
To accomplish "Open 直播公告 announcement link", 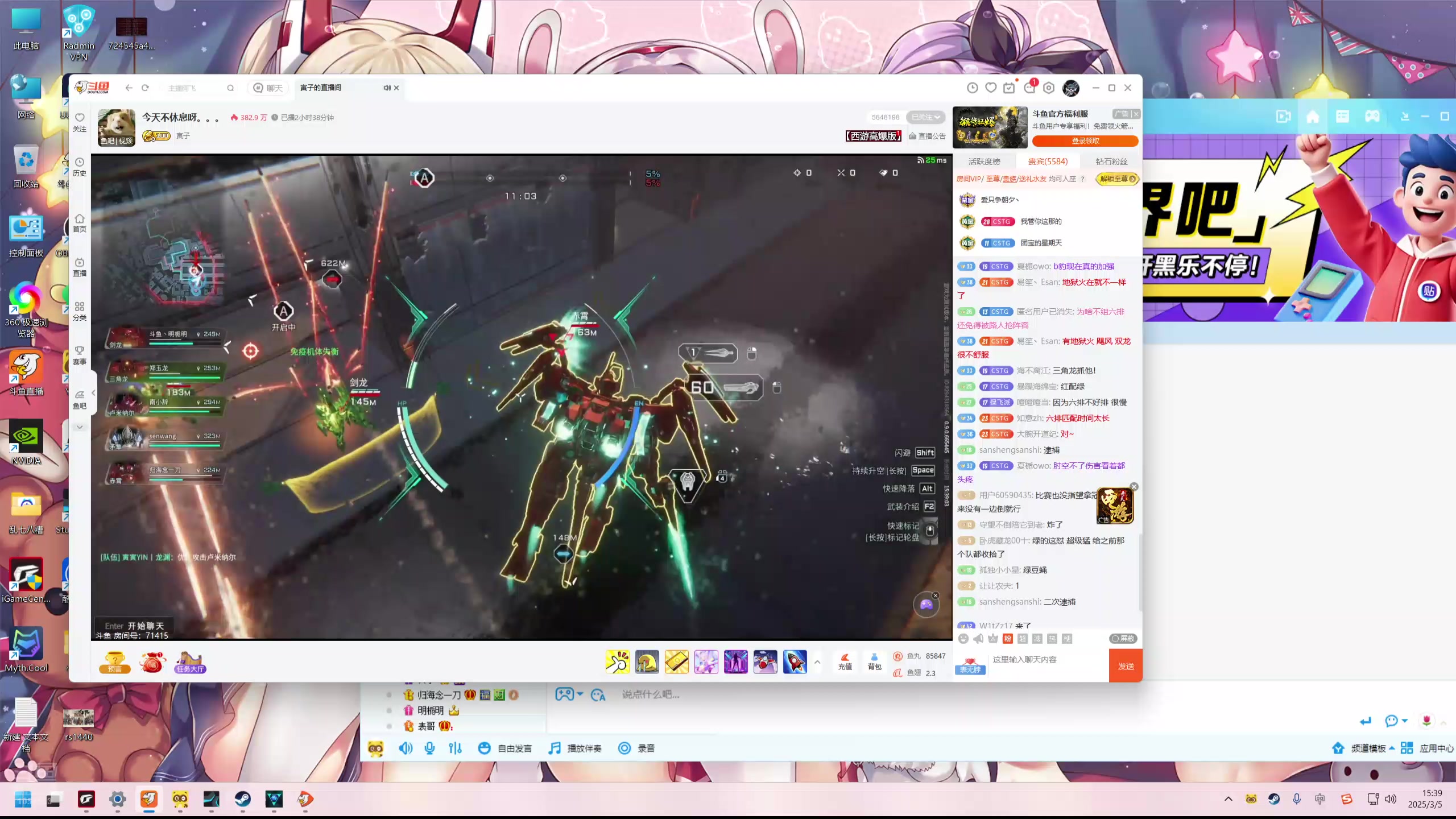I will 927,136.
